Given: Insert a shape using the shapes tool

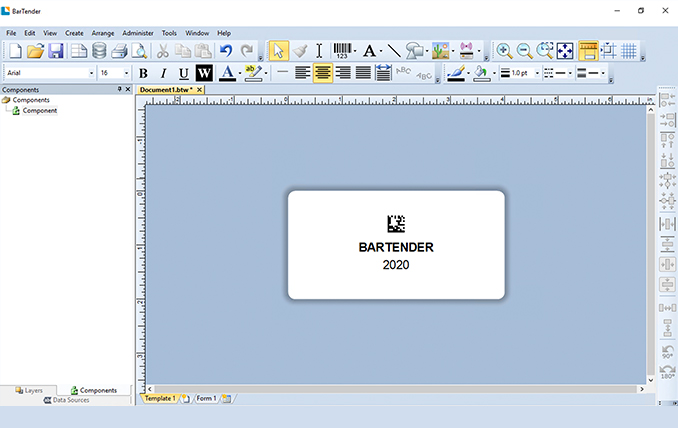Looking at the screenshot, I should (414, 51).
